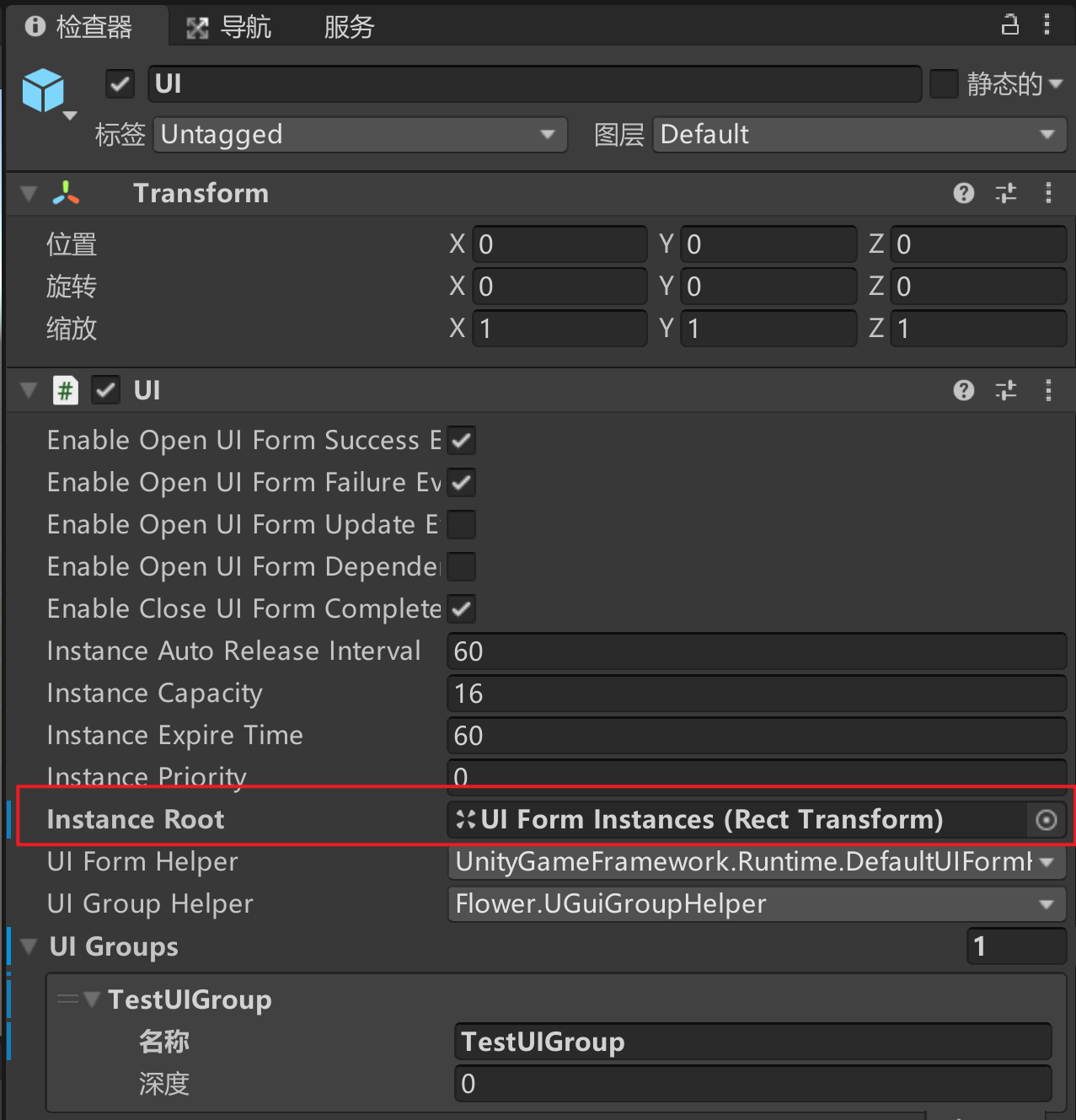This screenshot has width=1076, height=1120.
Task: Open UI script's more options menu
Action: click(1048, 390)
